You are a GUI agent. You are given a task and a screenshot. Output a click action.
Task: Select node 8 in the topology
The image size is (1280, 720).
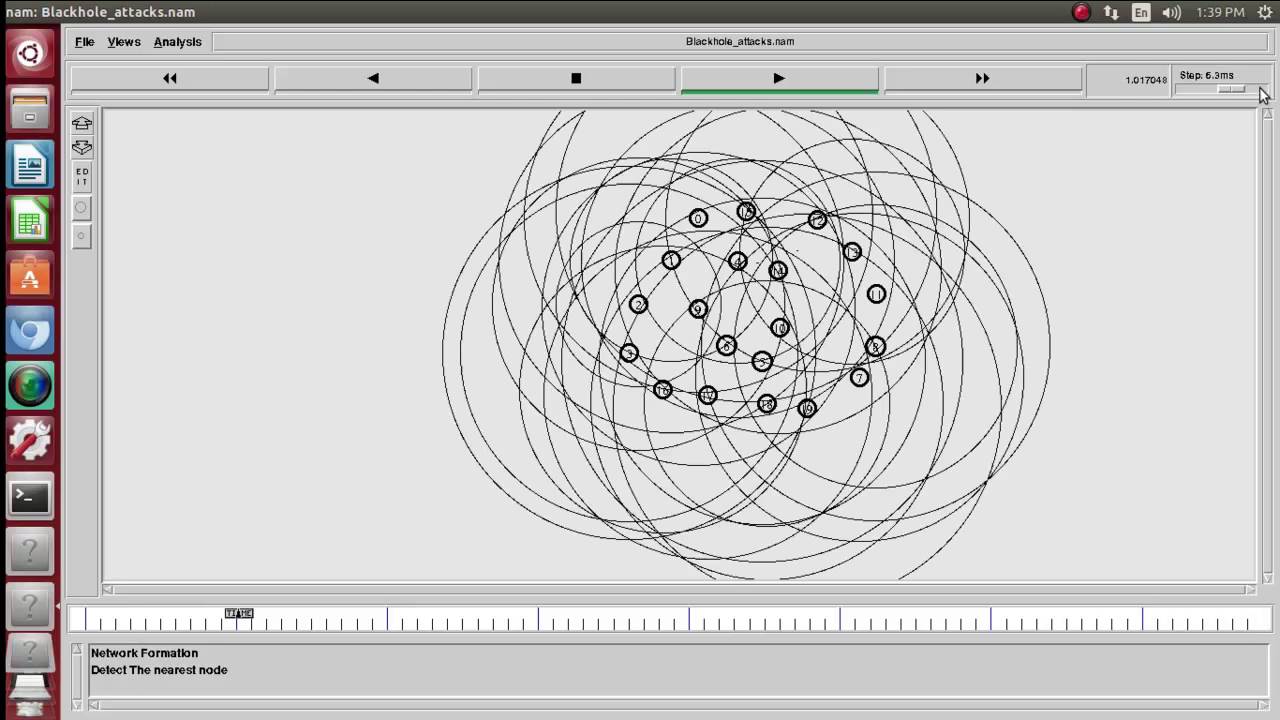[x=875, y=346]
